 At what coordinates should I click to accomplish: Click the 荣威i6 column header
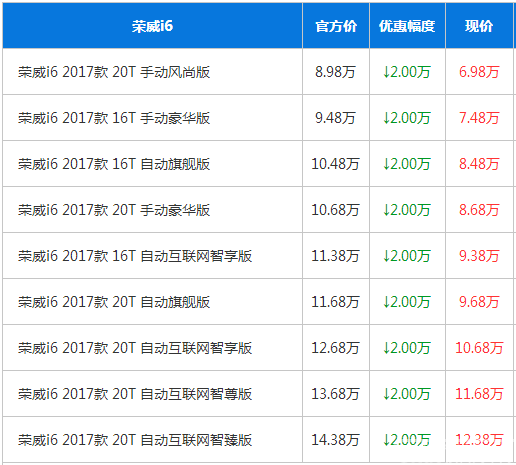152,26
